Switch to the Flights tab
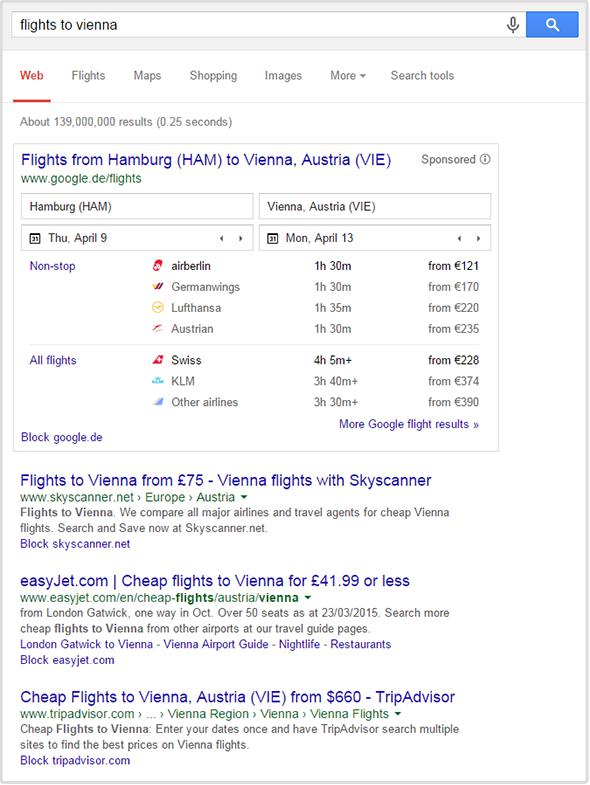The width and height of the screenshot is (590, 785). tap(88, 76)
